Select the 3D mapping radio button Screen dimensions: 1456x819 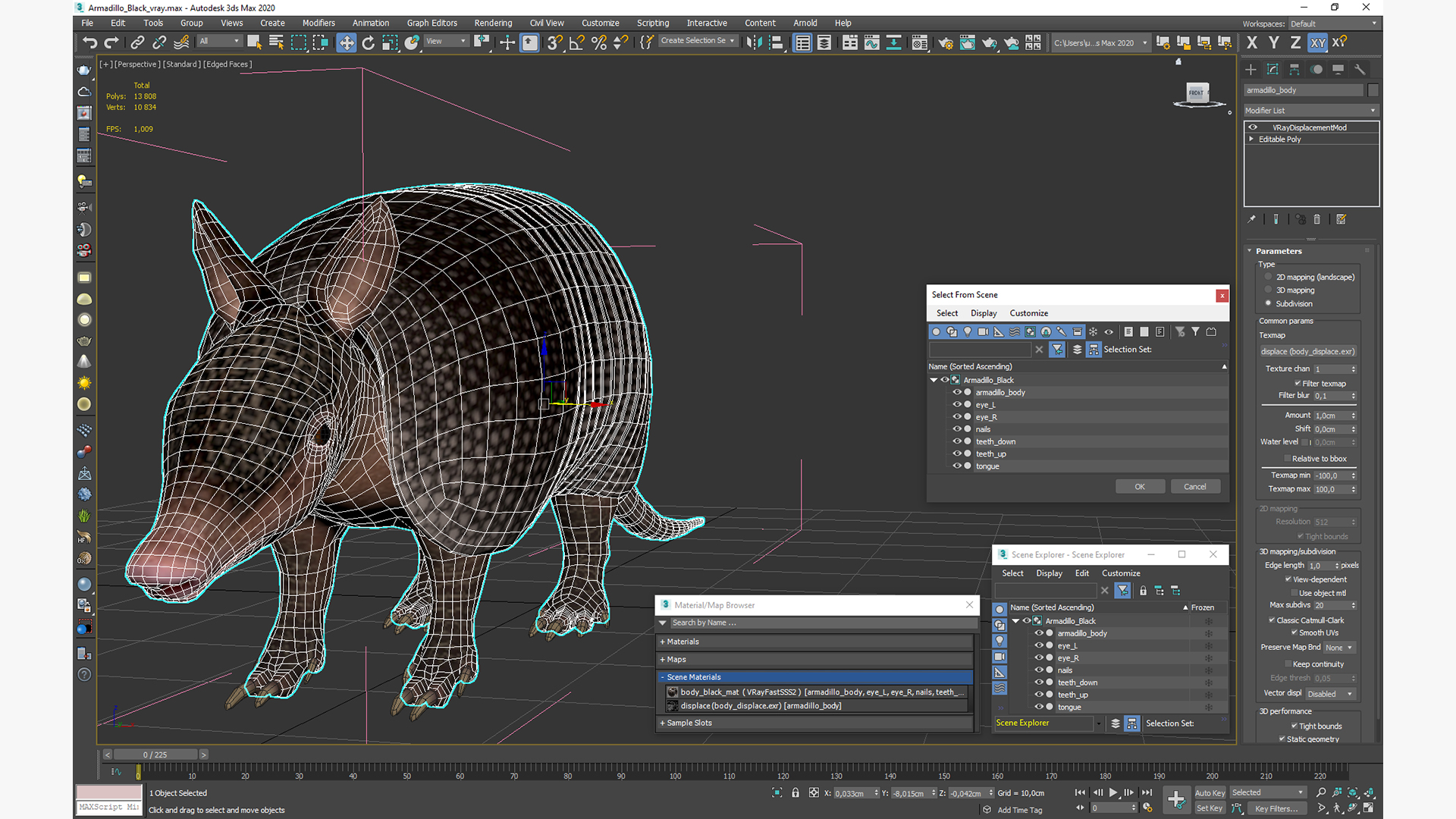point(1268,290)
